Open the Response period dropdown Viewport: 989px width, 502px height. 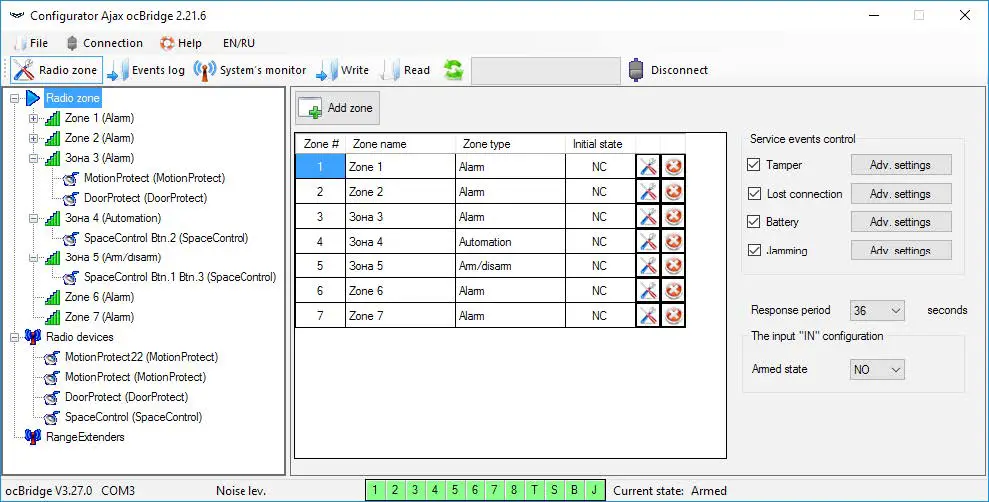coord(877,310)
